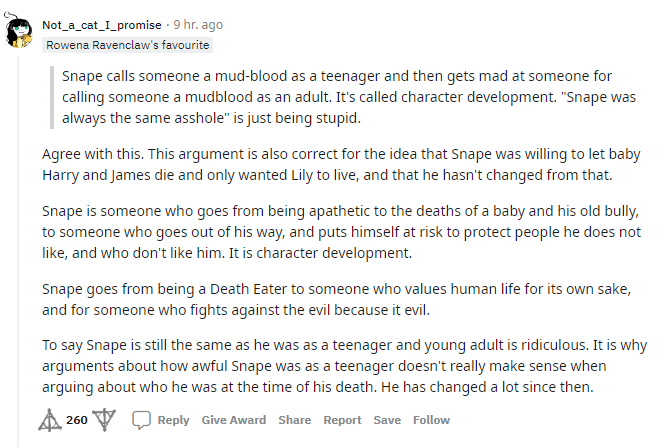Screen dimensions: 664x447
Task: Select the Rowena Ravenclaw's favourite flair
Action: pyautogui.click(x=127, y=45)
